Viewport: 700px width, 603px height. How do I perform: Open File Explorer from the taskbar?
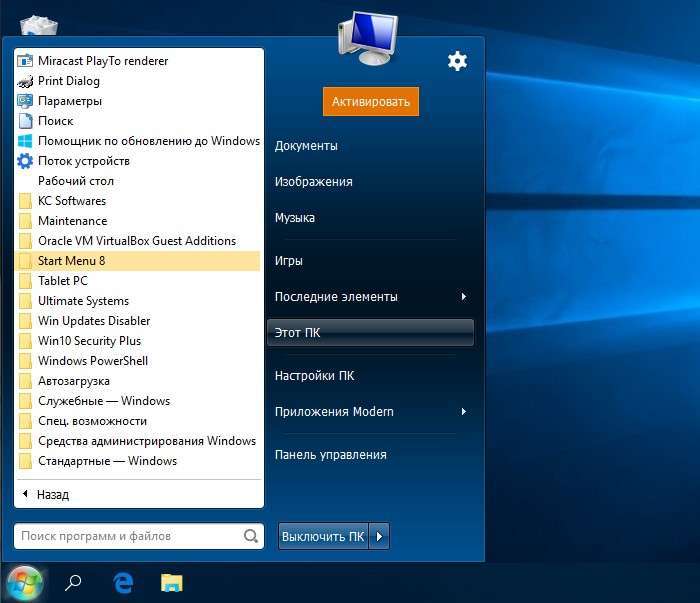(x=171, y=583)
